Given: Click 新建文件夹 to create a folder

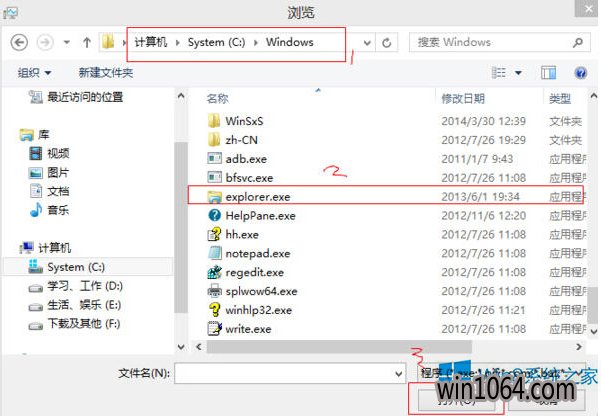Looking at the screenshot, I should 106,72.
